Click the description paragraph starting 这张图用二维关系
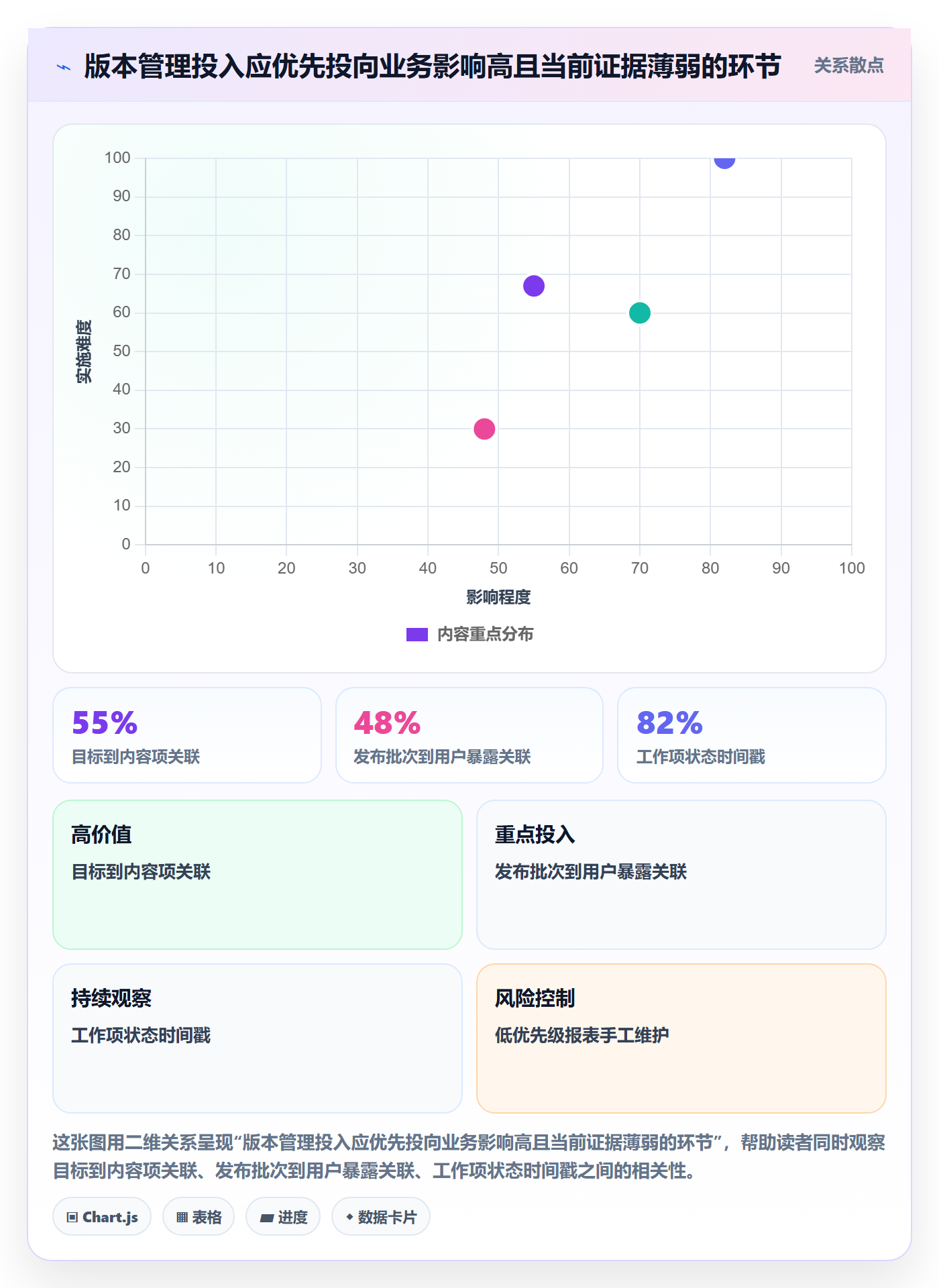 pyautogui.click(x=469, y=1156)
